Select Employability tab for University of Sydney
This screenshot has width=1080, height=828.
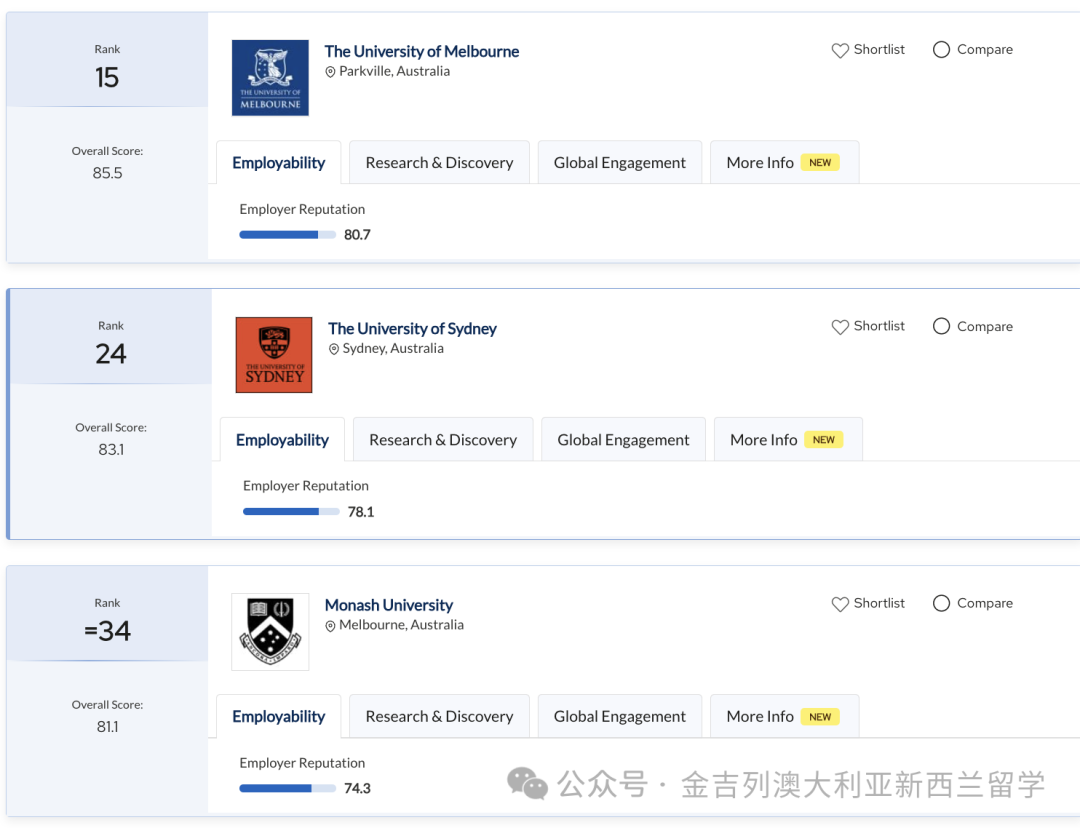pyautogui.click(x=282, y=440)
